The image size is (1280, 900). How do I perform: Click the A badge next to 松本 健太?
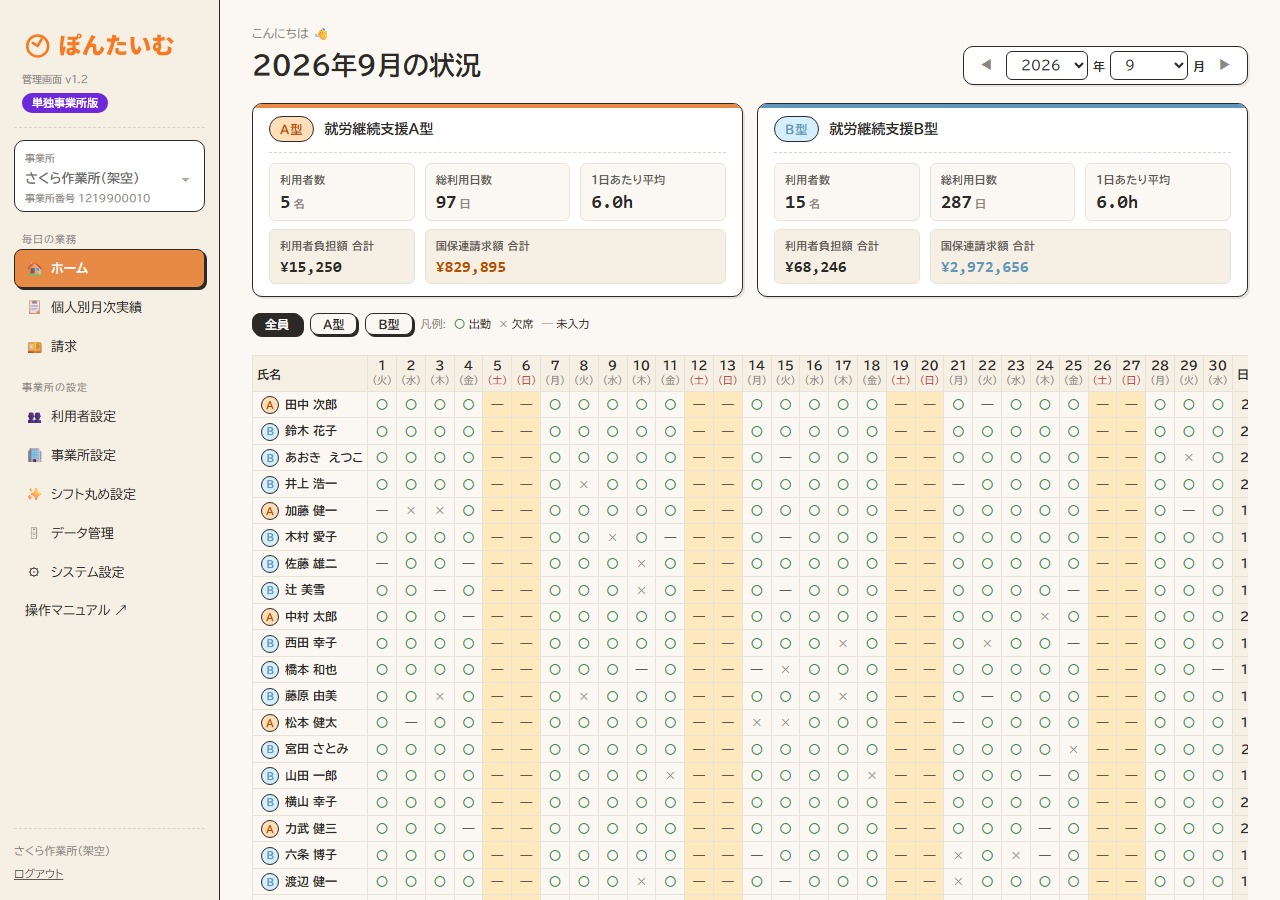(x=269, y=723)
